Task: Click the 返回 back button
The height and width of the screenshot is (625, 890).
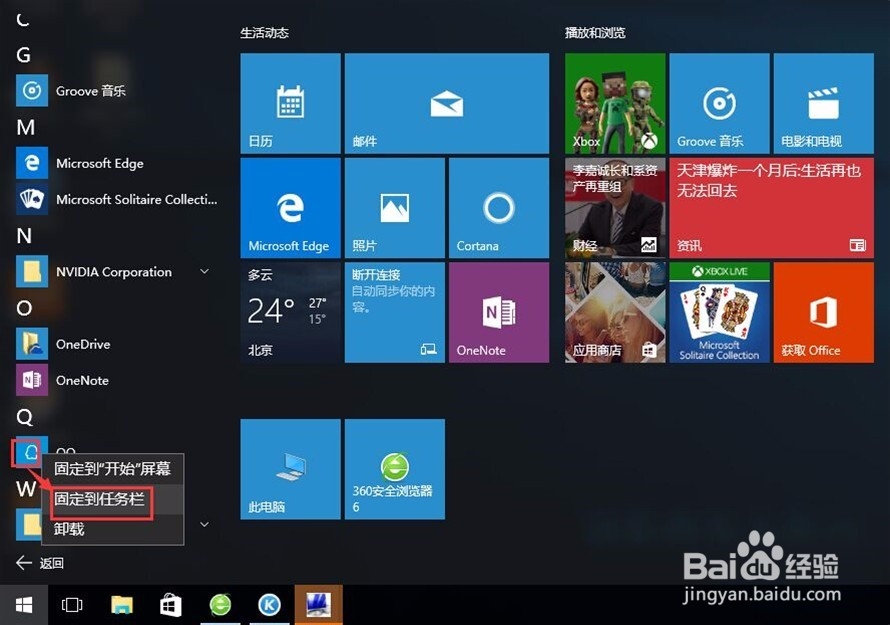Action: (x=40, y=563)
